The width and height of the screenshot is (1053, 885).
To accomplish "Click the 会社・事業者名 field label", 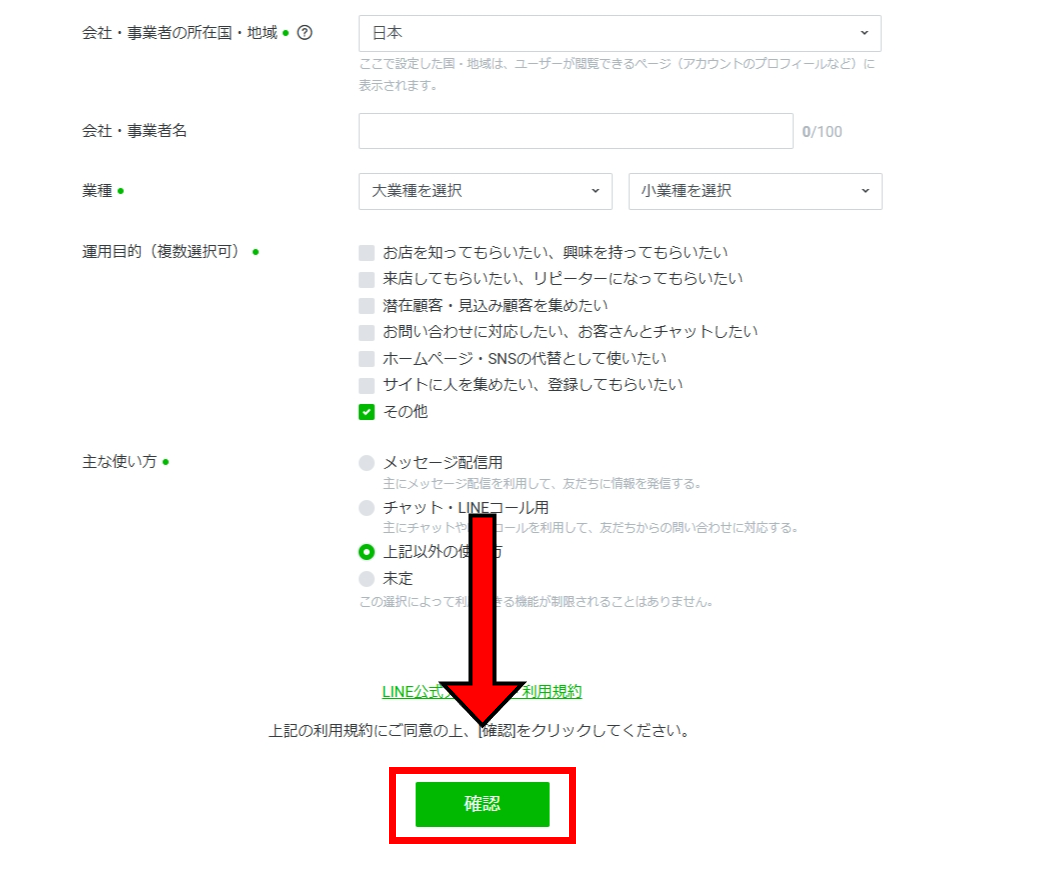I will 134,131.
